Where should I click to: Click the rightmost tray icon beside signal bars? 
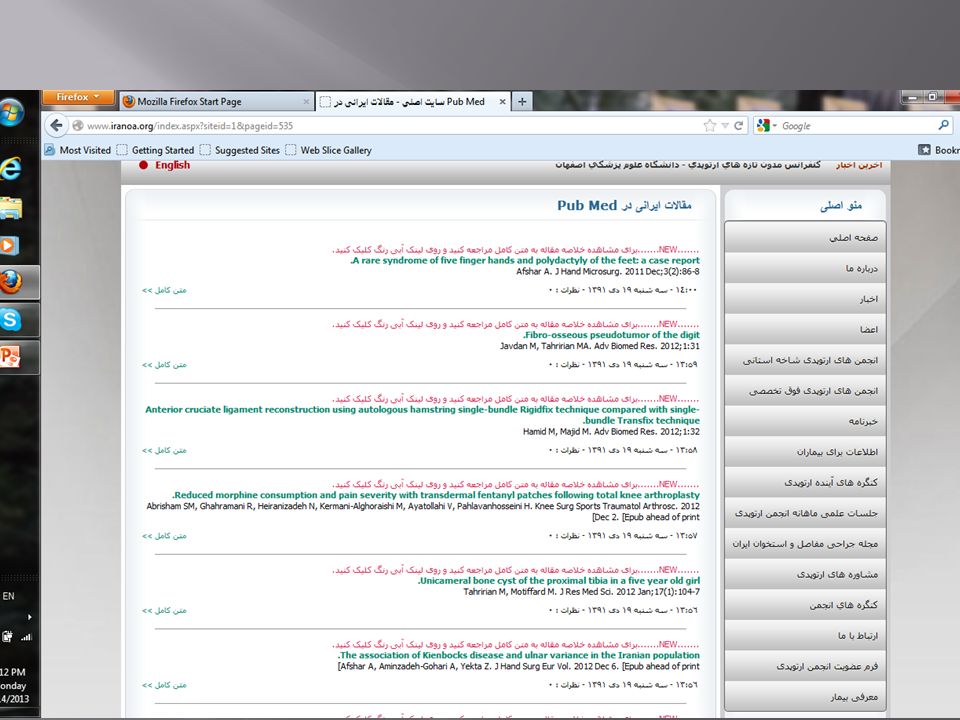tap(7, 637)
